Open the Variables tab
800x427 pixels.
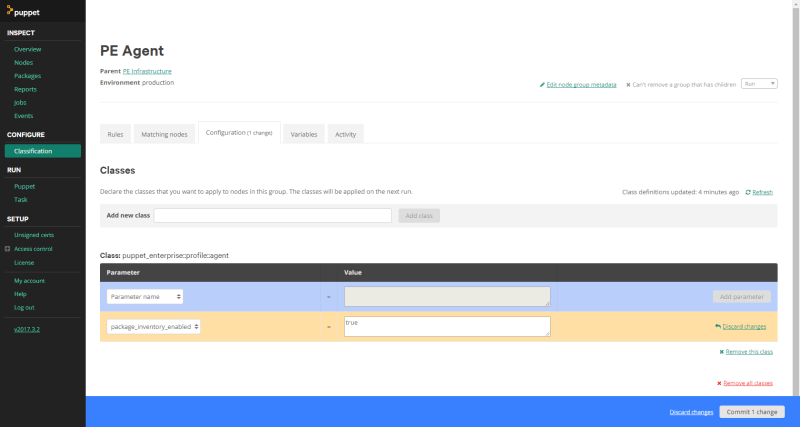304,134
